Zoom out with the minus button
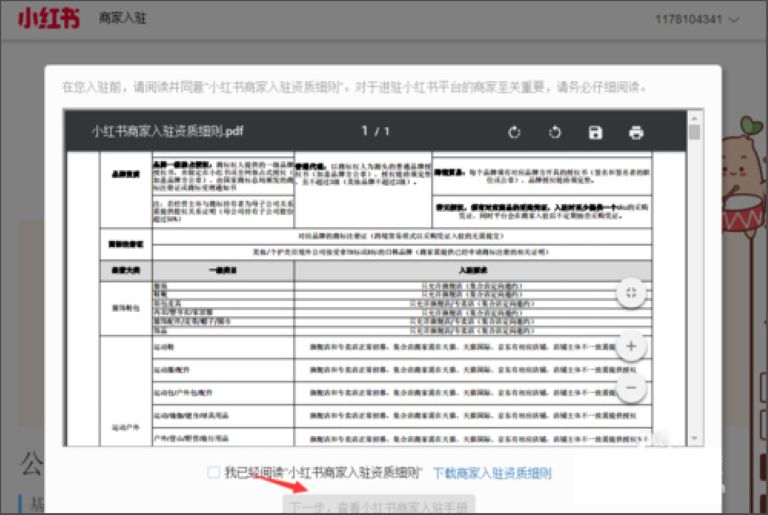 point(631,388)
